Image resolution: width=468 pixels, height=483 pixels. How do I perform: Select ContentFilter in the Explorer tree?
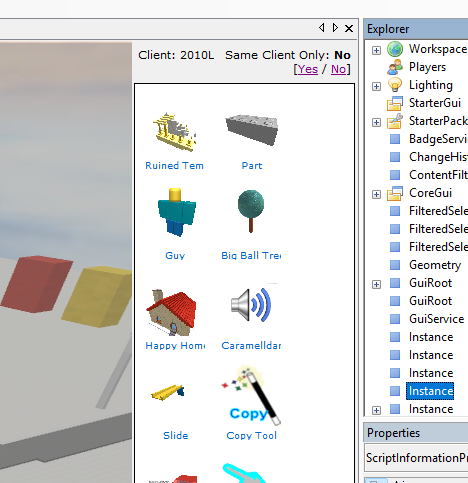438,175
